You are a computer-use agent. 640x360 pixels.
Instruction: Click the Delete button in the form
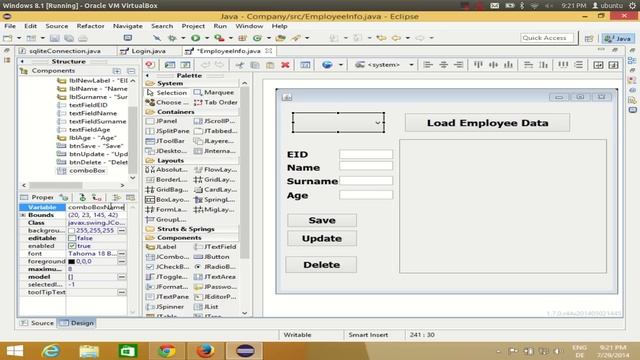pyautogui.click(x=321, y=265)
